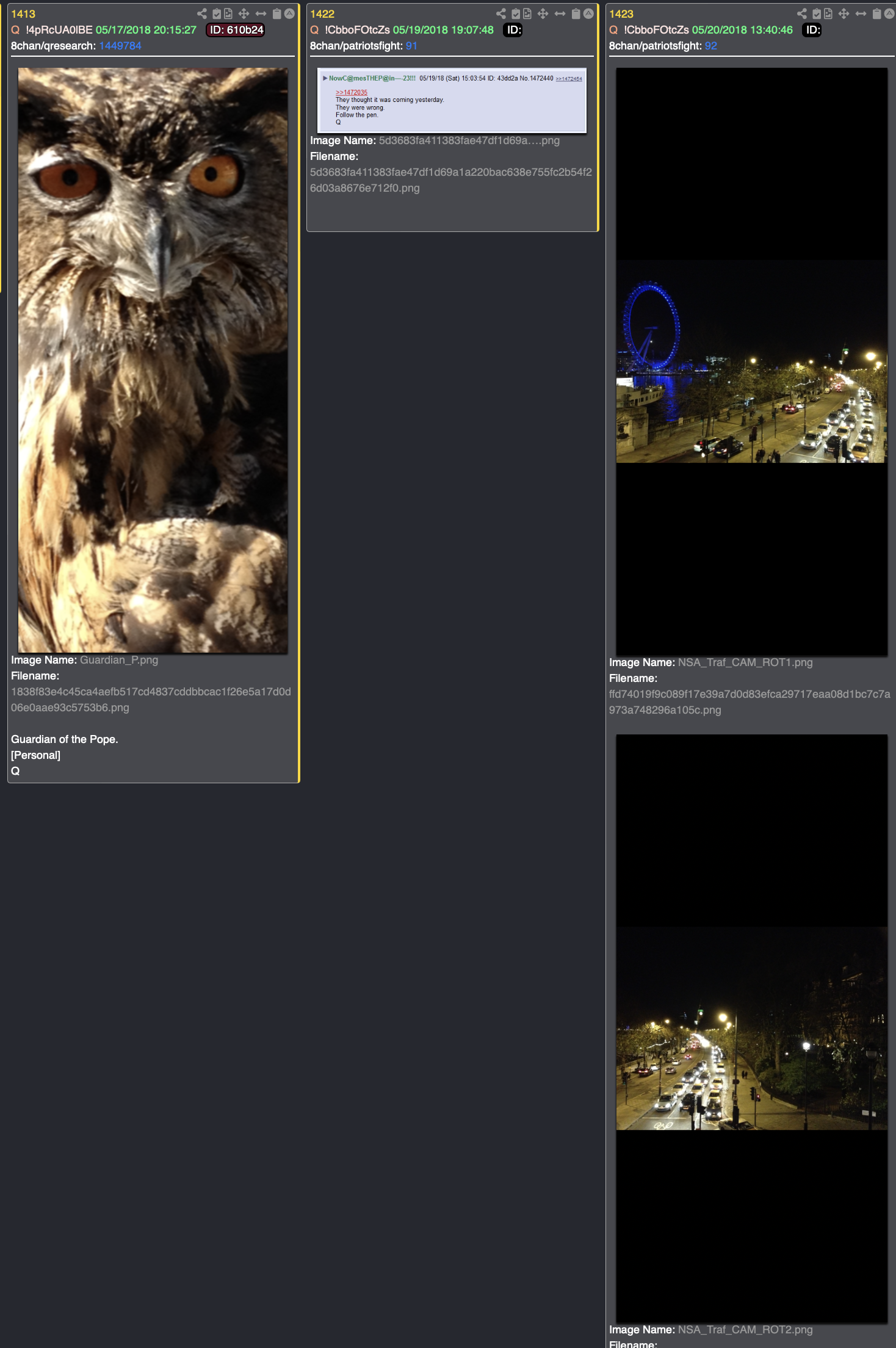This screenshot has height=1348, width=896.
Task: Click the black ID badge on post 1423
Action: [x=812, y=30]
